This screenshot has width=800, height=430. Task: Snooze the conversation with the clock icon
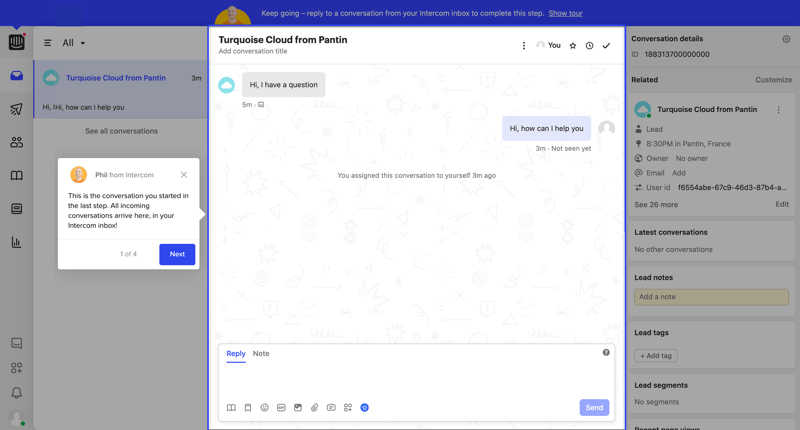click(x=589, y=45)
